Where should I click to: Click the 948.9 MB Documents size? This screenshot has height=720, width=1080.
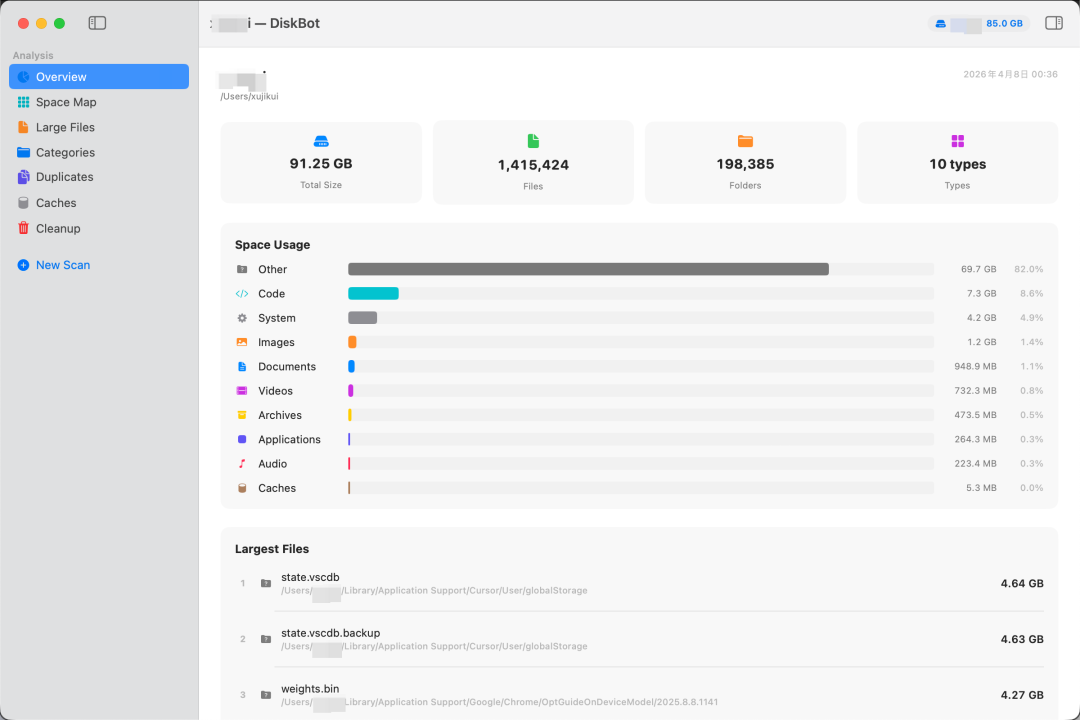tap(975, 367)
